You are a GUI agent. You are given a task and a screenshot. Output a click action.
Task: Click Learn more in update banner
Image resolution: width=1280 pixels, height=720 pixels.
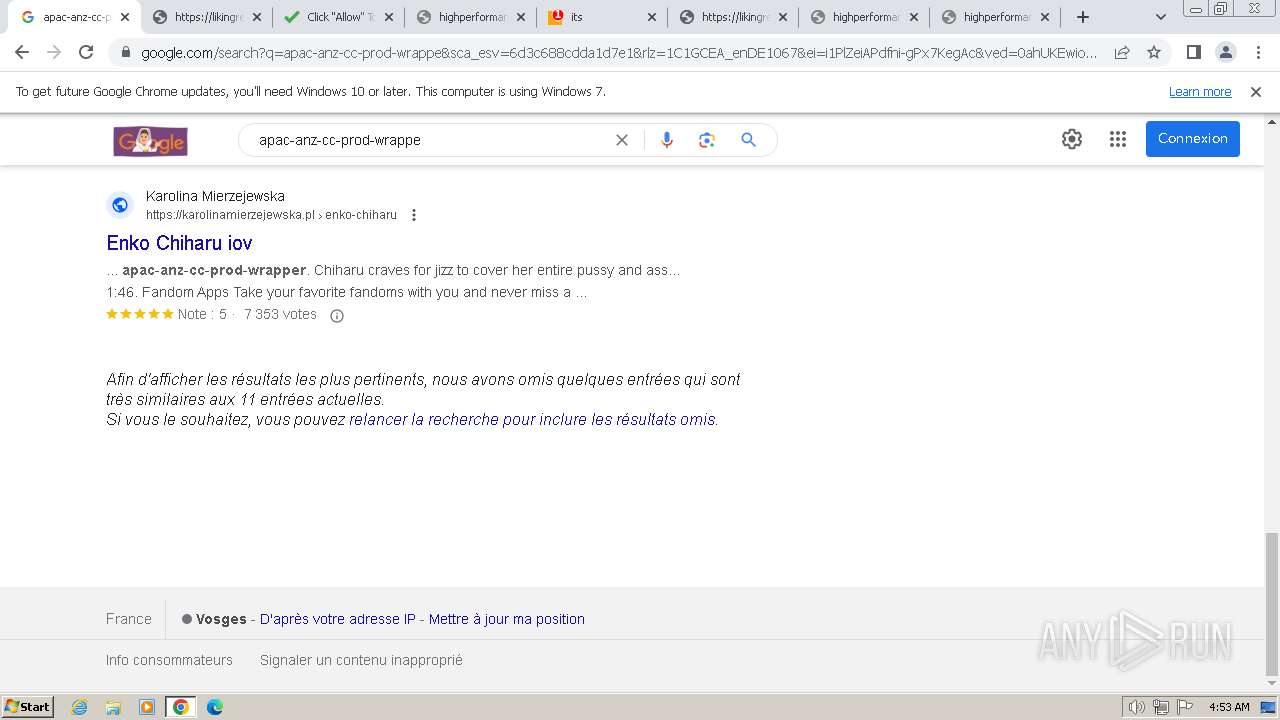[1200, 92]
